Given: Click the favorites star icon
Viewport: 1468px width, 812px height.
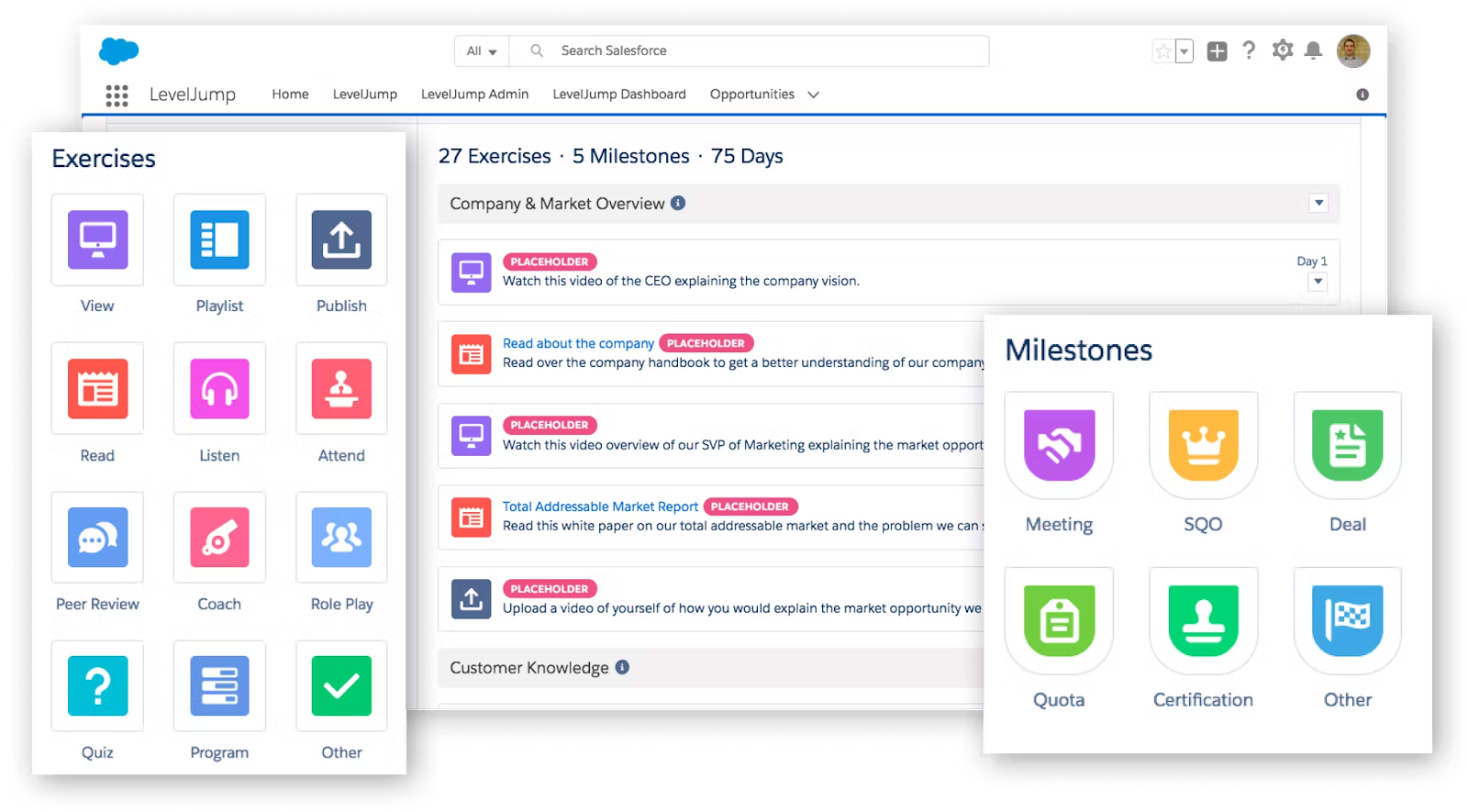Looking at the screenshot, I should coord(1163,51).
